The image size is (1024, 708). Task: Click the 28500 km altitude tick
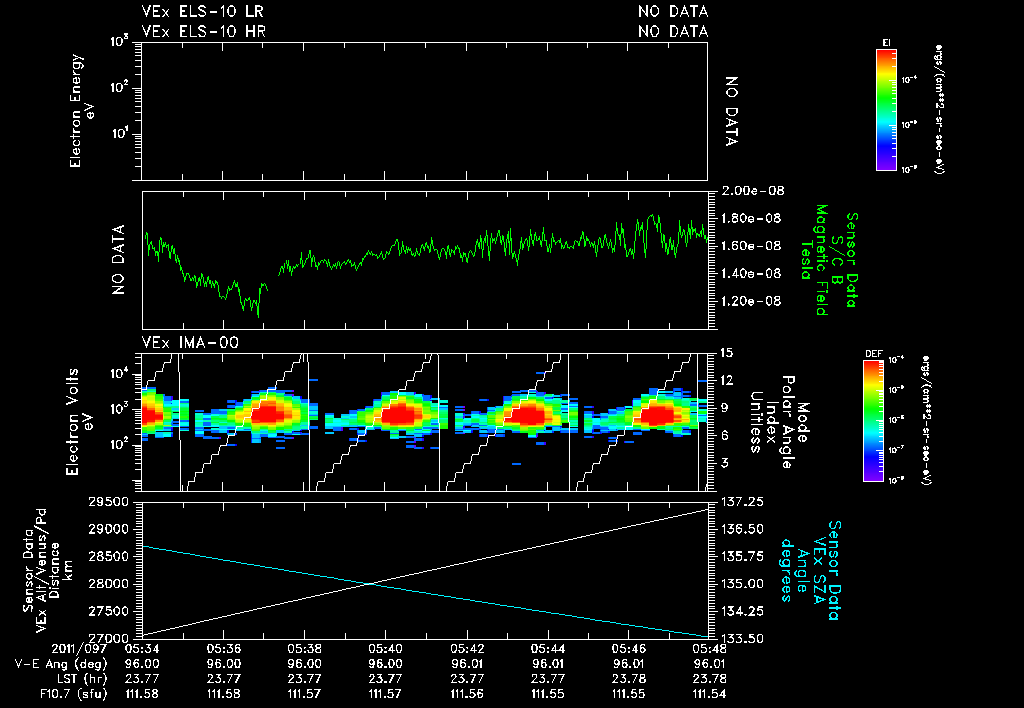click(108, 556)
